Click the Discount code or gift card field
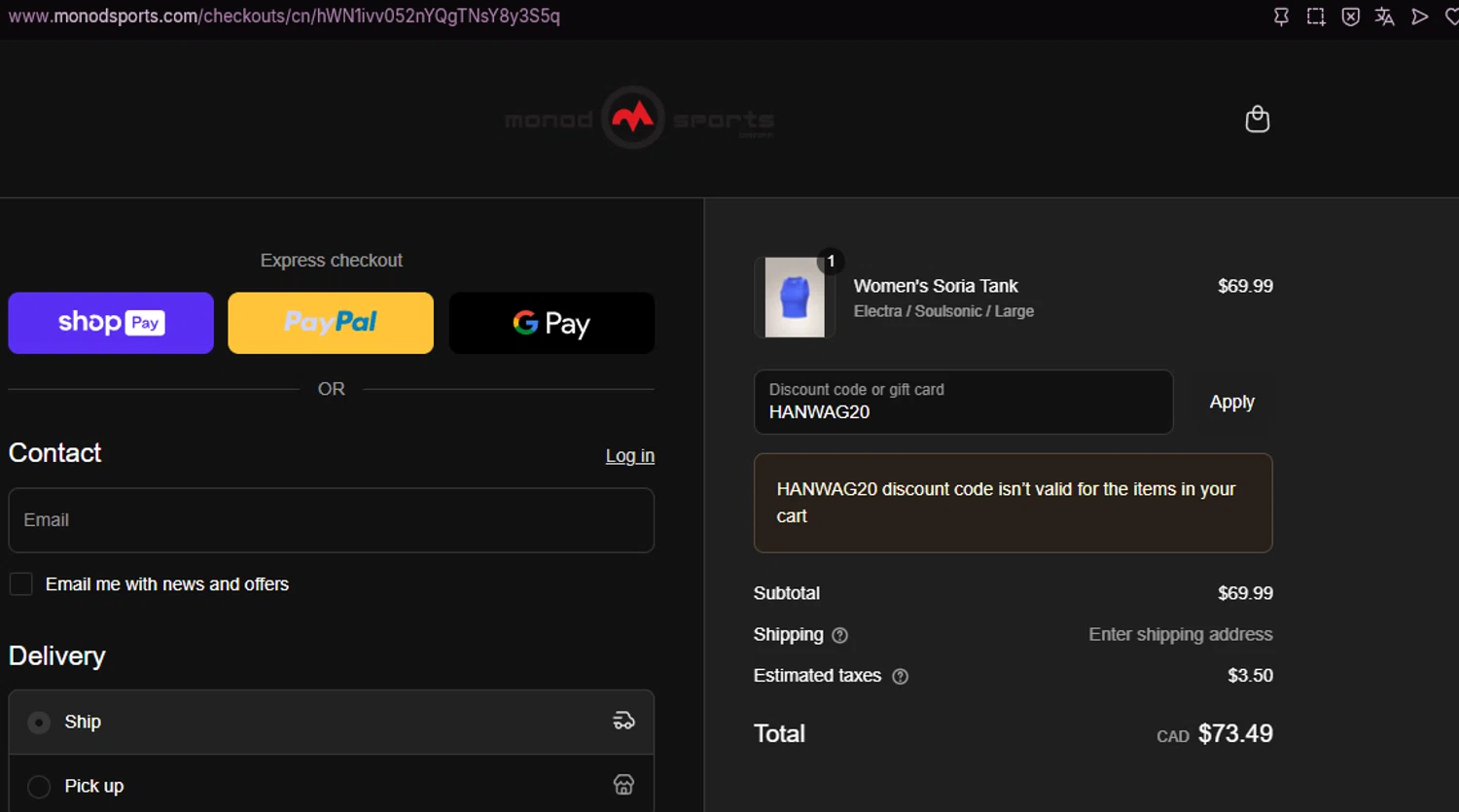 [x=963, y=402]
